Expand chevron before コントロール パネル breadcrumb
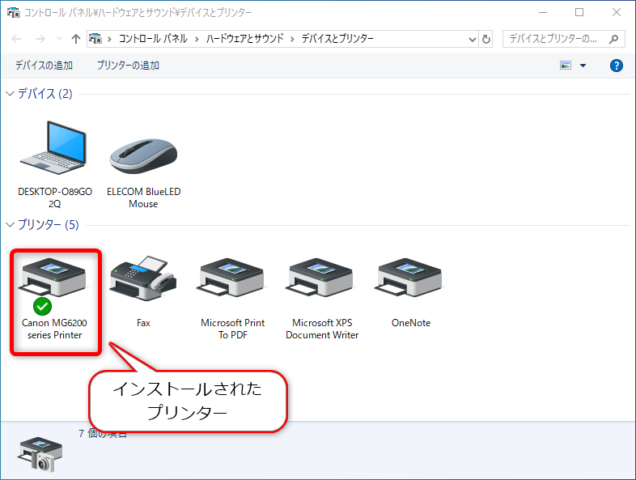The width and height of the screenshot is (636, 480). pyautogui.click(x=109, y=39)
